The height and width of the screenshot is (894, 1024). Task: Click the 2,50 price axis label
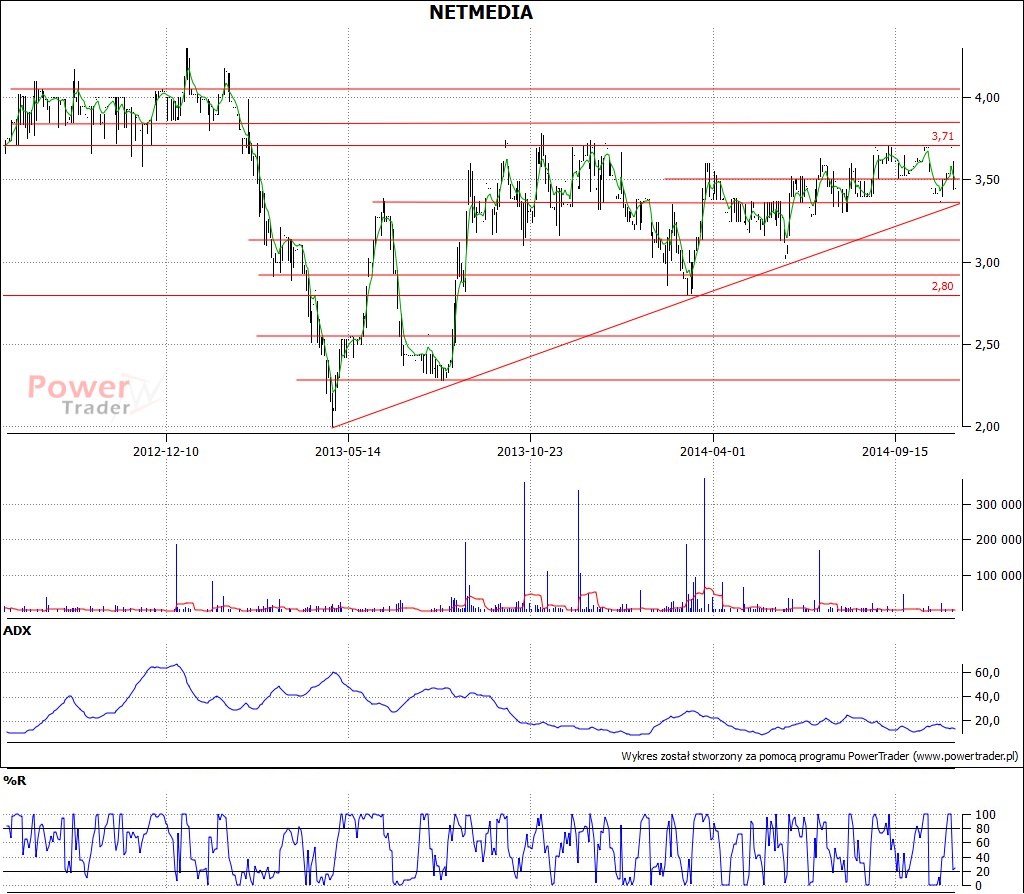click(987, 345)
